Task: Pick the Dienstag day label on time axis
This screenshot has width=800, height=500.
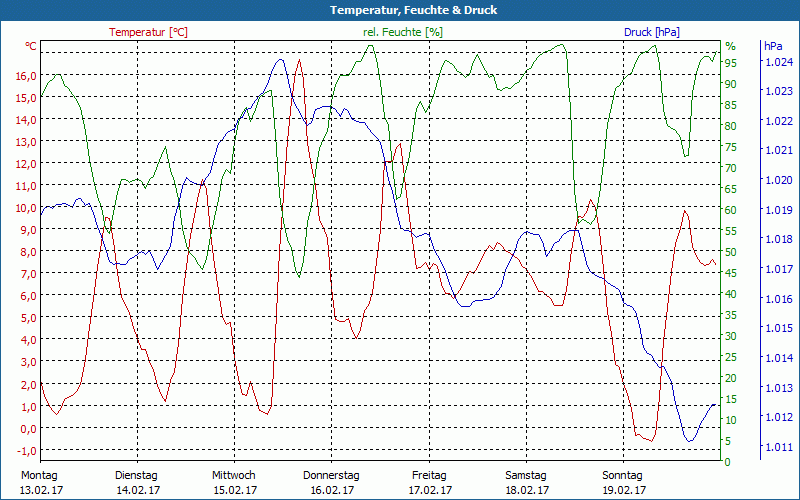Action: (137, 475)
